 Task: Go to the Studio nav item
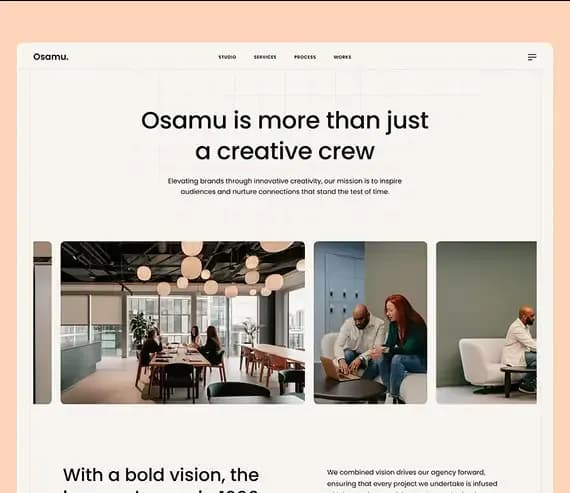point(227,57)
